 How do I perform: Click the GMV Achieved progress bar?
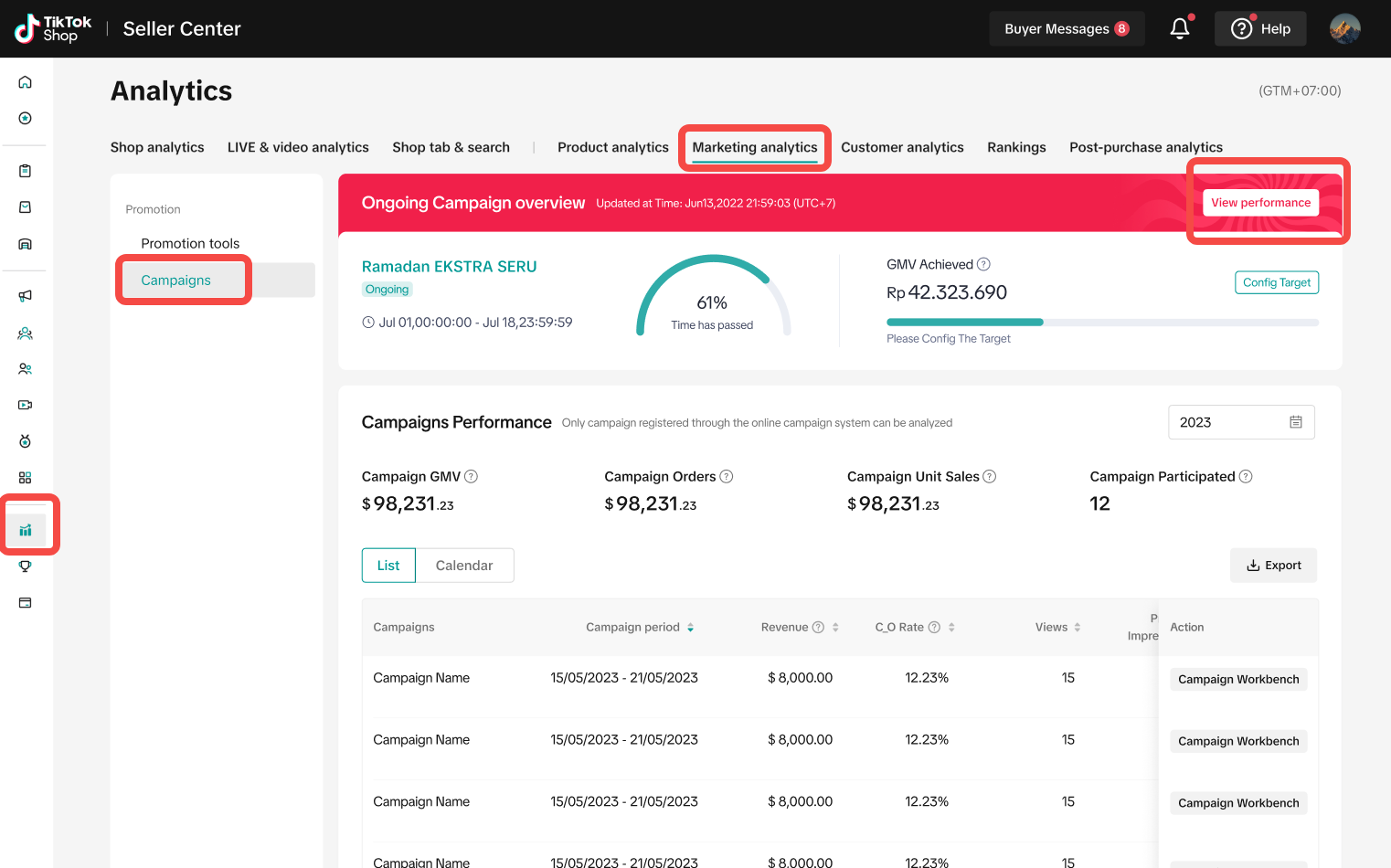1101,323
